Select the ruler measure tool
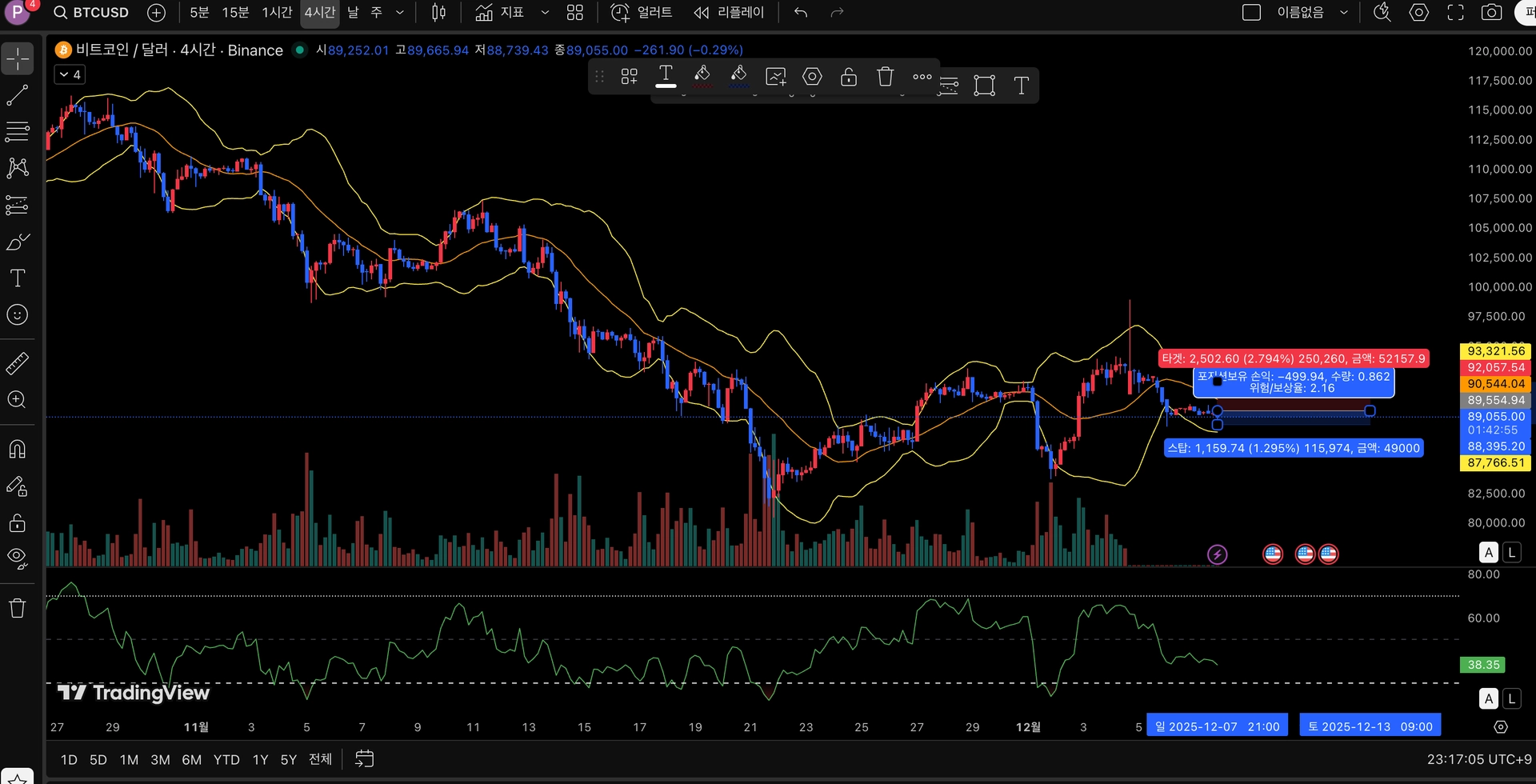This screenshot has width=1536, height=784. [18, 364]
